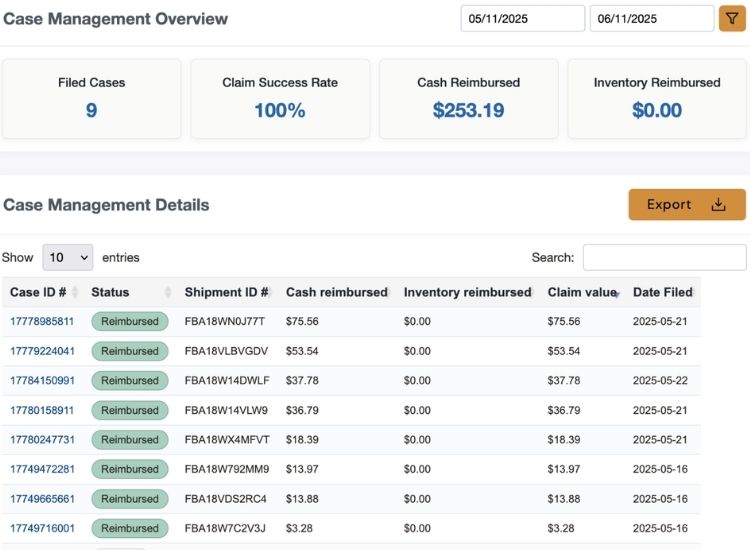Select date filed 2025-05-22
The image size is (750, 550).
click(x=660, y=381)
